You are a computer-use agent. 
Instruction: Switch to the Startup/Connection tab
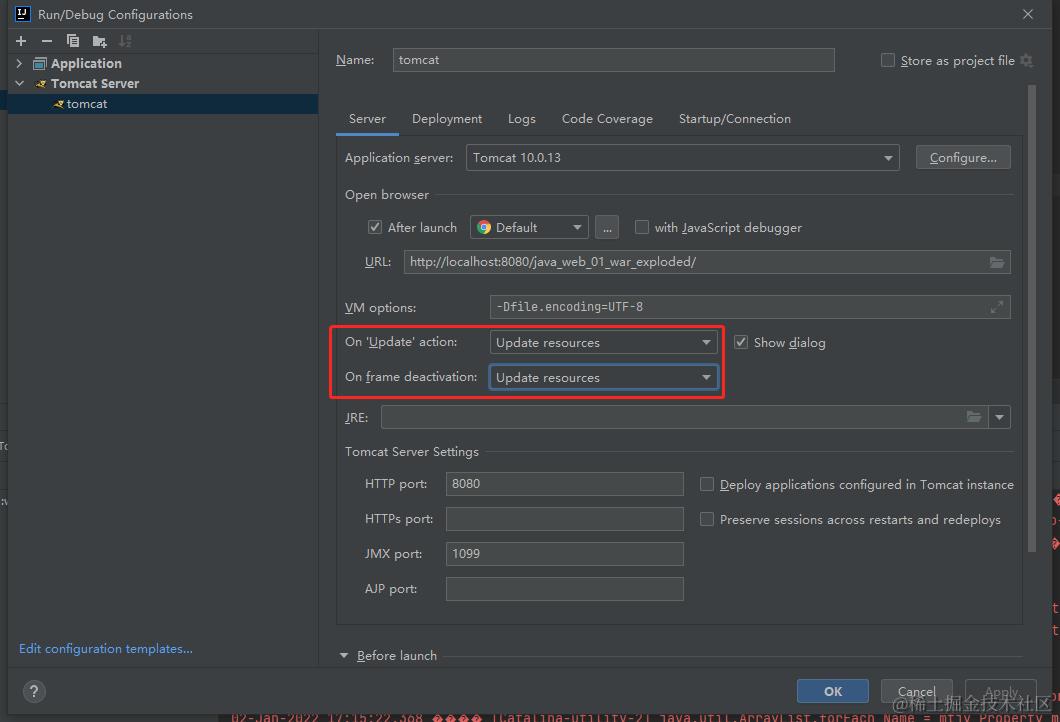coord(735,119)
